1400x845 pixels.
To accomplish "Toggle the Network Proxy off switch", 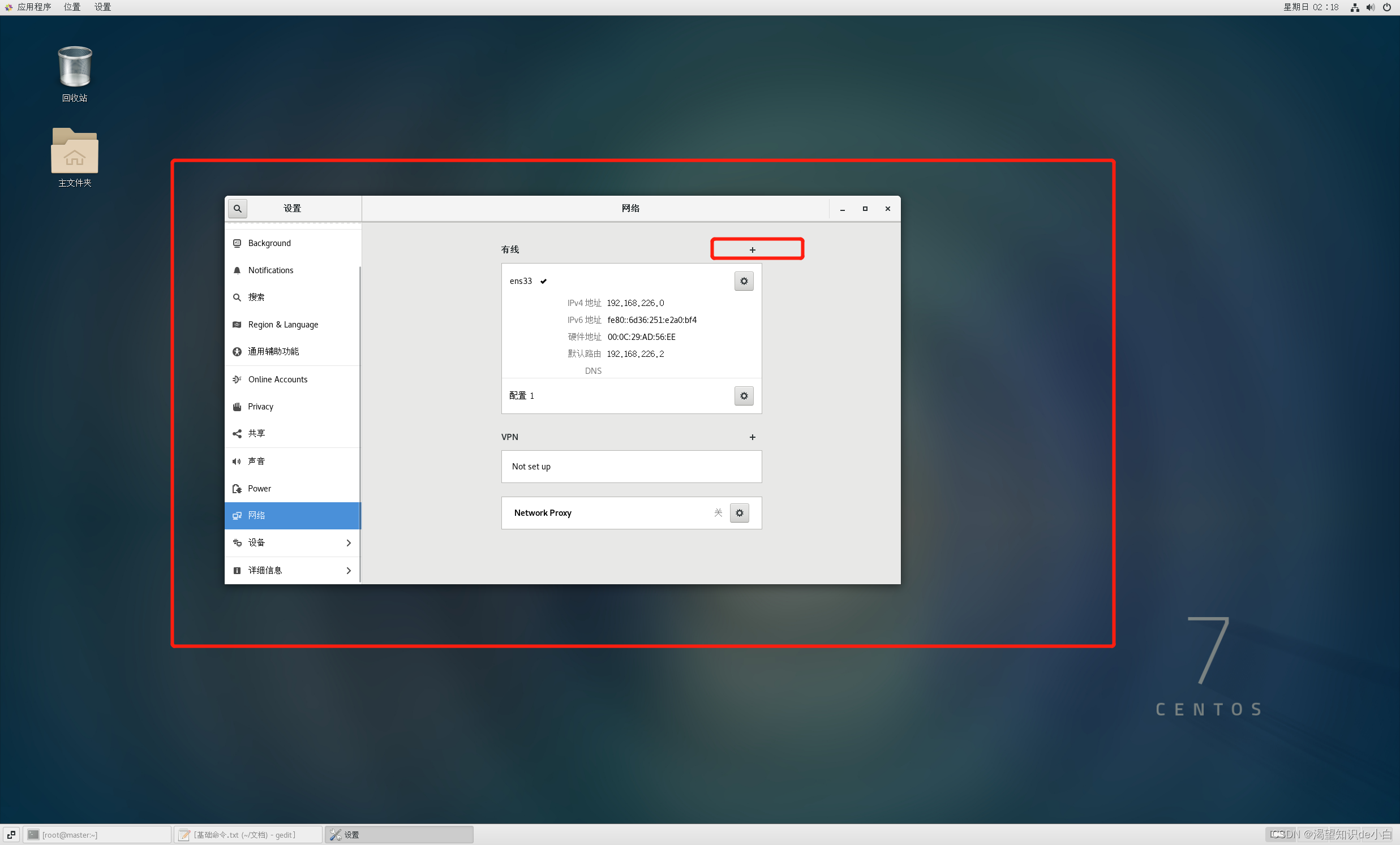I will (x=720, y=512).
